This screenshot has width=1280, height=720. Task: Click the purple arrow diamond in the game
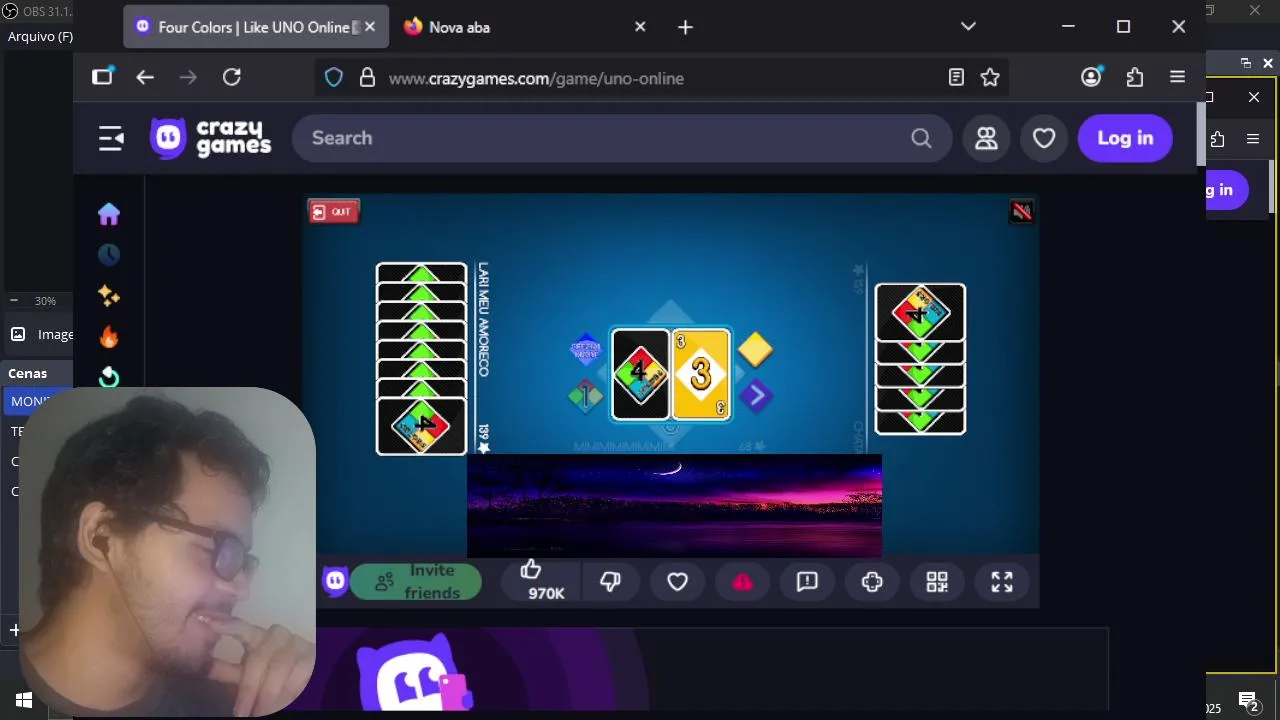point(757,396)
